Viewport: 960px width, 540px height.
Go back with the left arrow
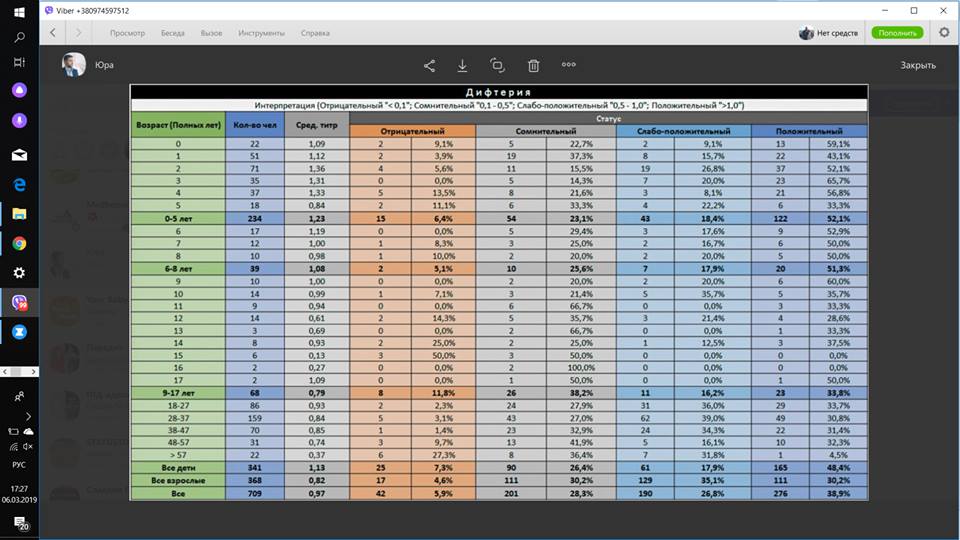(52, 32)
